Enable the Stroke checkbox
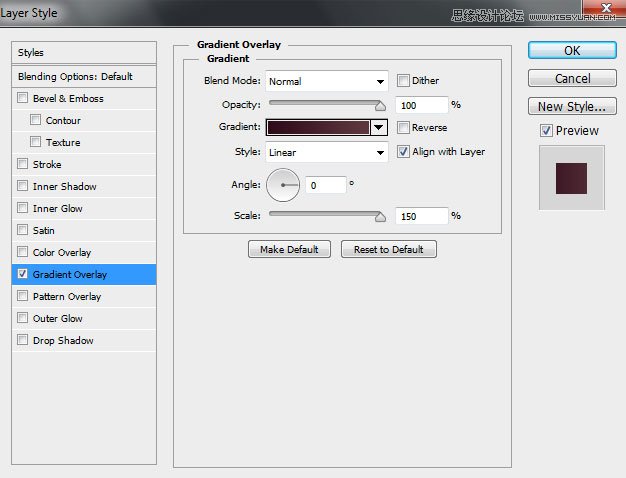Screen dimensions: 626x478 23,164
